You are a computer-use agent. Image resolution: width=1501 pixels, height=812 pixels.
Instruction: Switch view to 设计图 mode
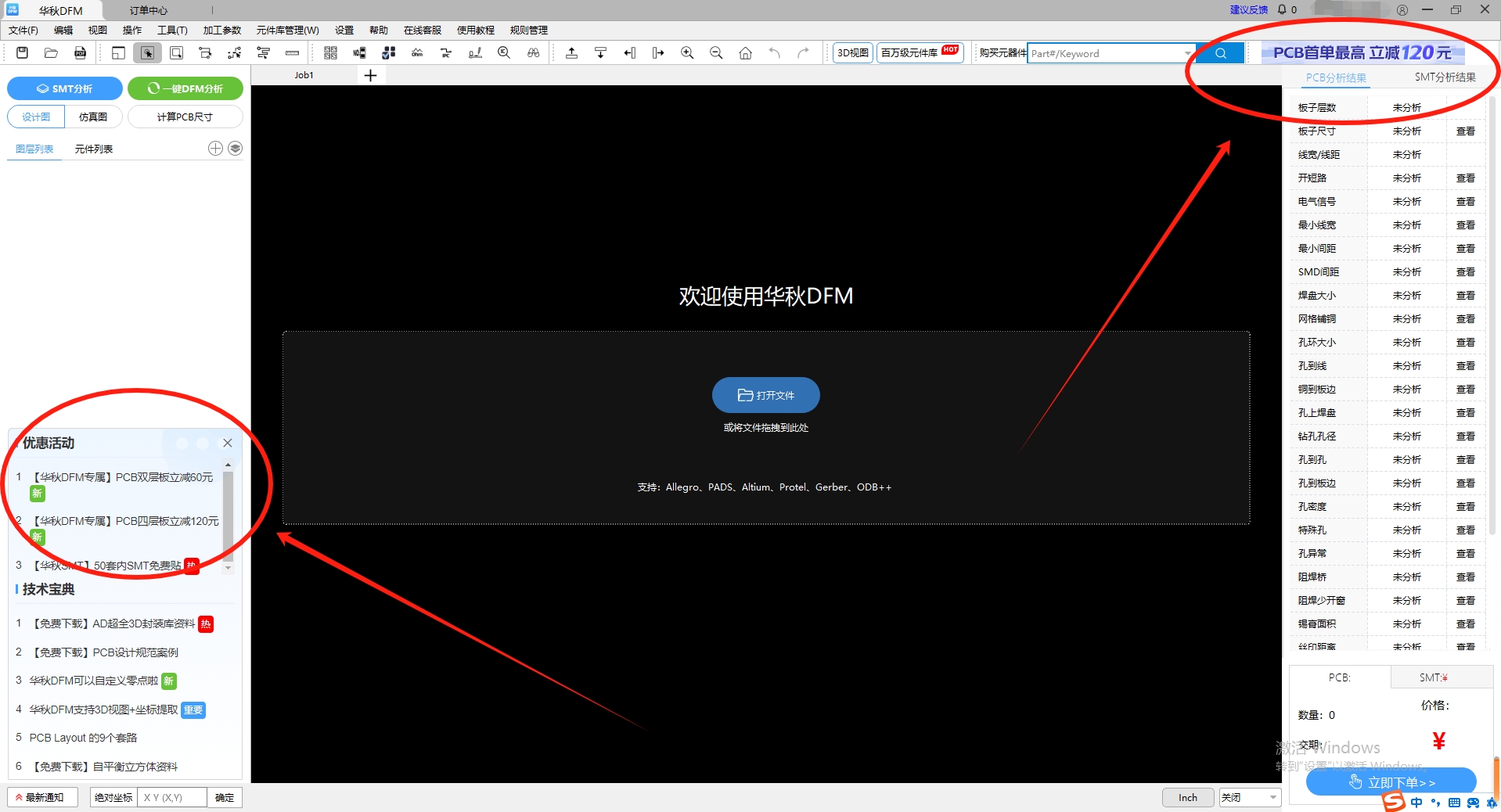tap(36, 117)
